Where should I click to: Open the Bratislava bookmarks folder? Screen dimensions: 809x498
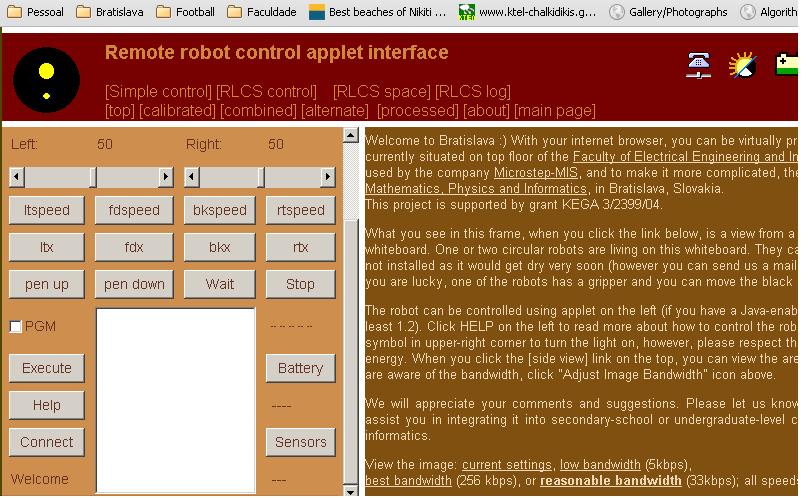(108, 12)
